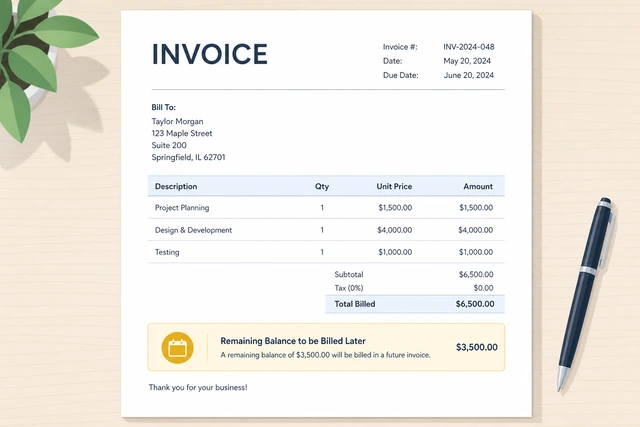This screenshot has width=640, height=427.
Task: Click the Amount column header
Action: 478,186
